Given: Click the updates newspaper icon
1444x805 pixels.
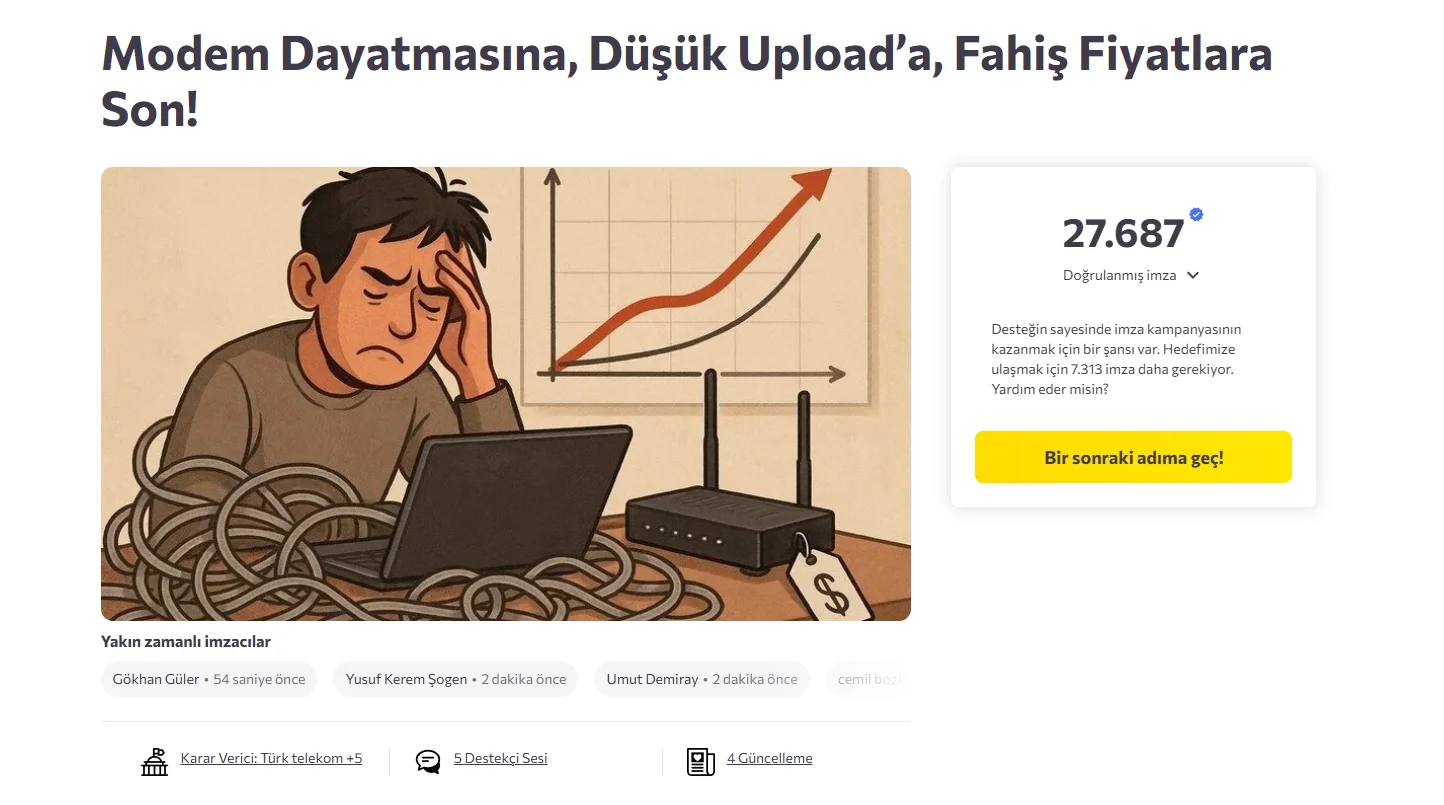Looking at the screenshot, I should 701,762.
